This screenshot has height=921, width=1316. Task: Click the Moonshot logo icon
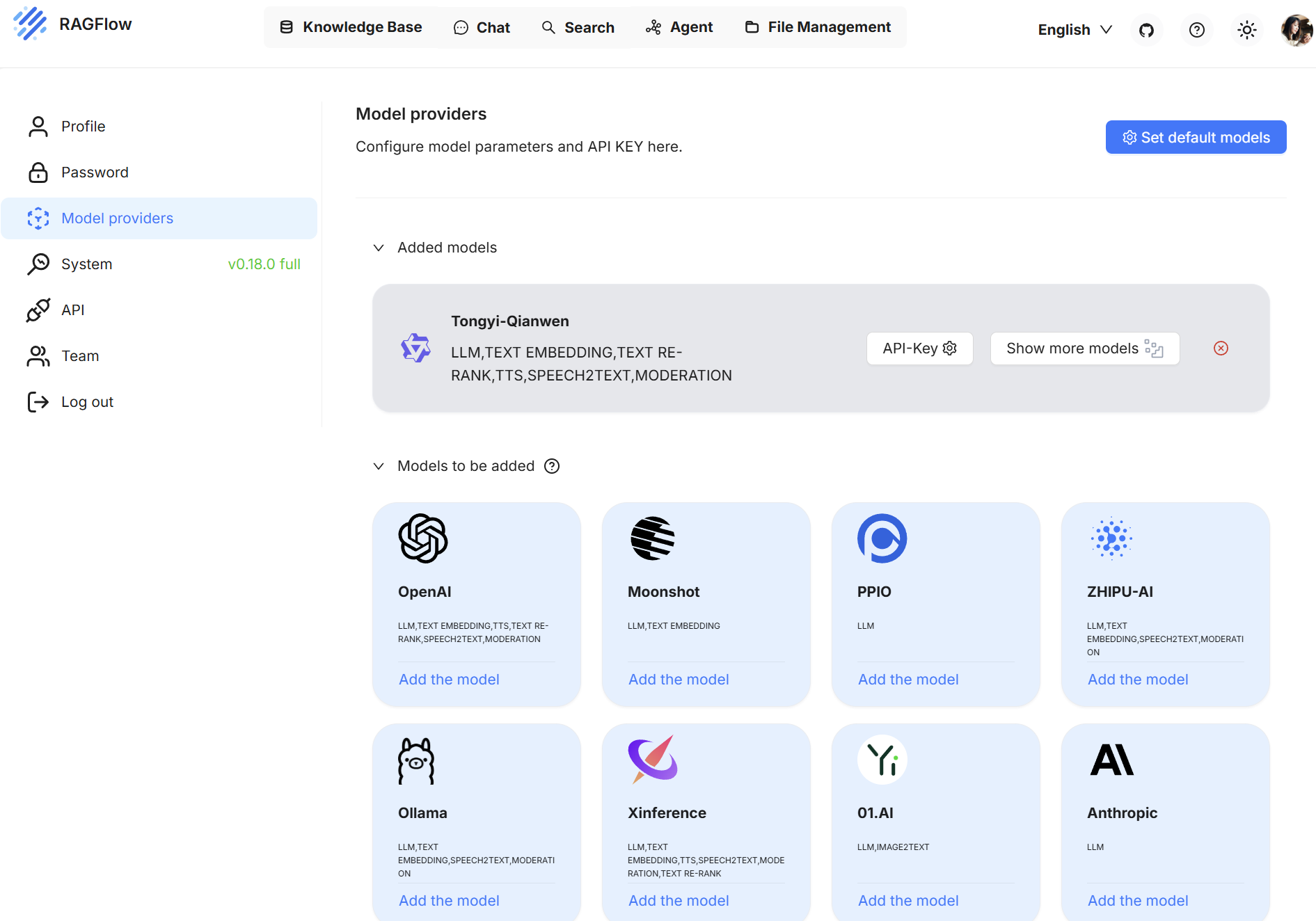[x=653, y=538]
